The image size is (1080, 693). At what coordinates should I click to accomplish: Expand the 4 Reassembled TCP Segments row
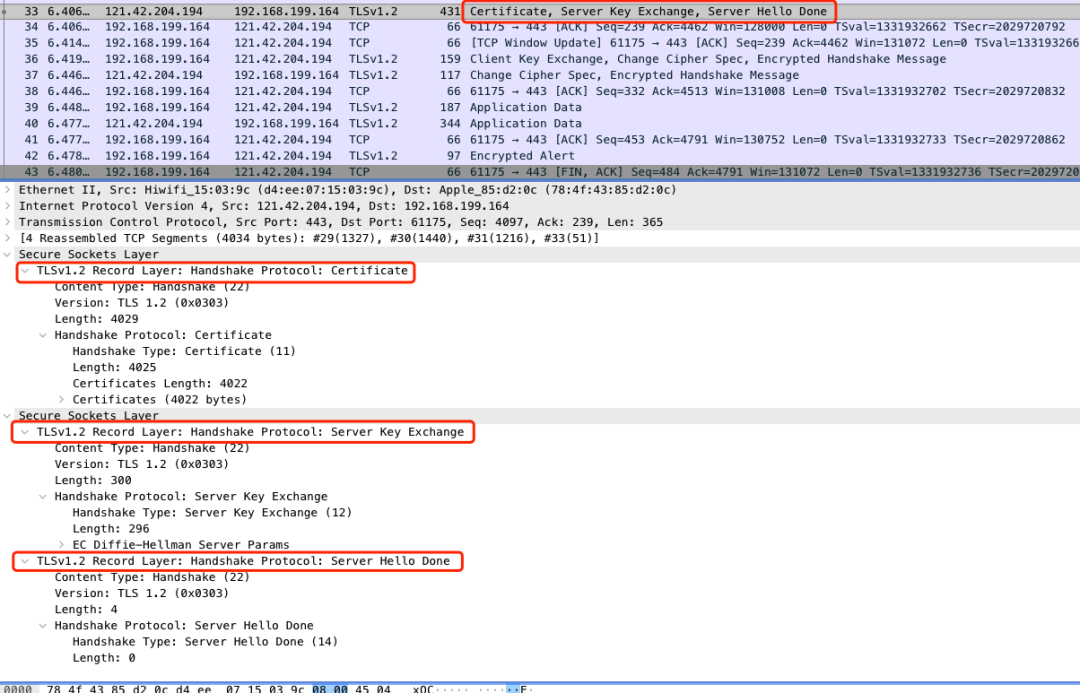[x=8, y=238]
